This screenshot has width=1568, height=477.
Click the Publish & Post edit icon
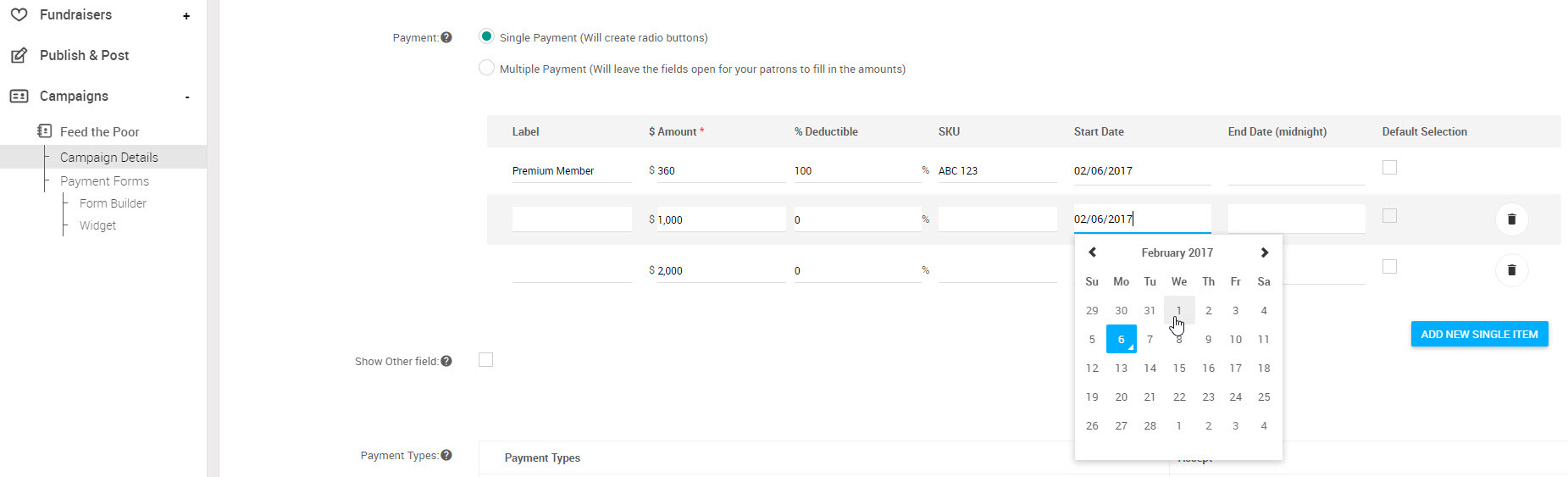(x=19, y=56)
